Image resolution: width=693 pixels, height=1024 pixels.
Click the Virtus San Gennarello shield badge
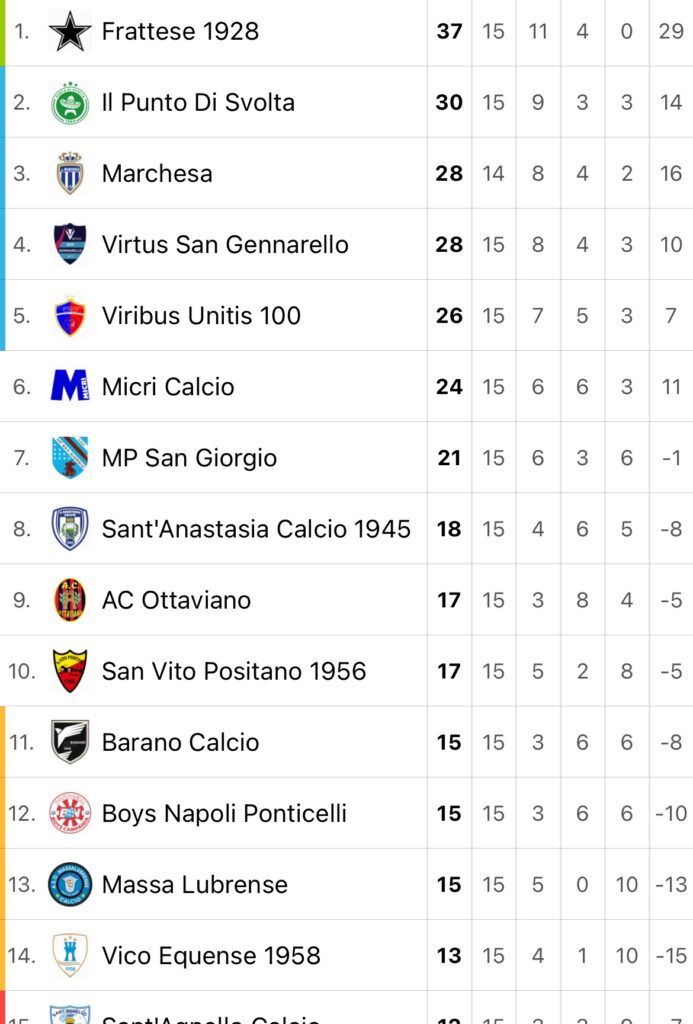[x=70, y=244]
